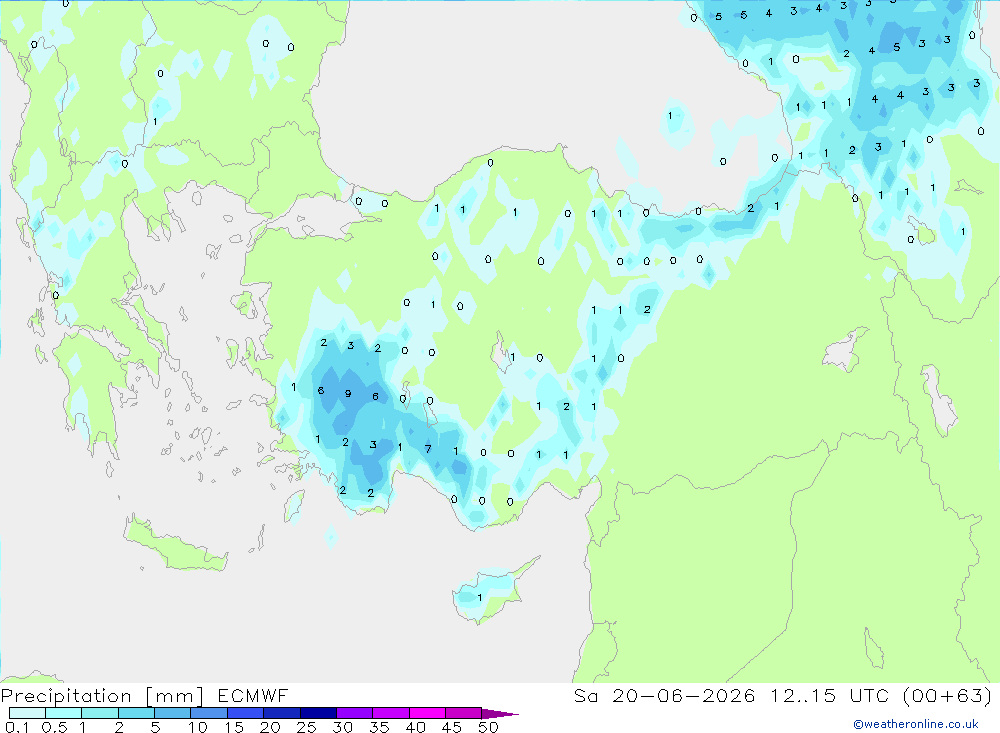Click the '9' precipitation value over southwest Turkey
Screen dimensions: 1000x733
coord(348,394)
